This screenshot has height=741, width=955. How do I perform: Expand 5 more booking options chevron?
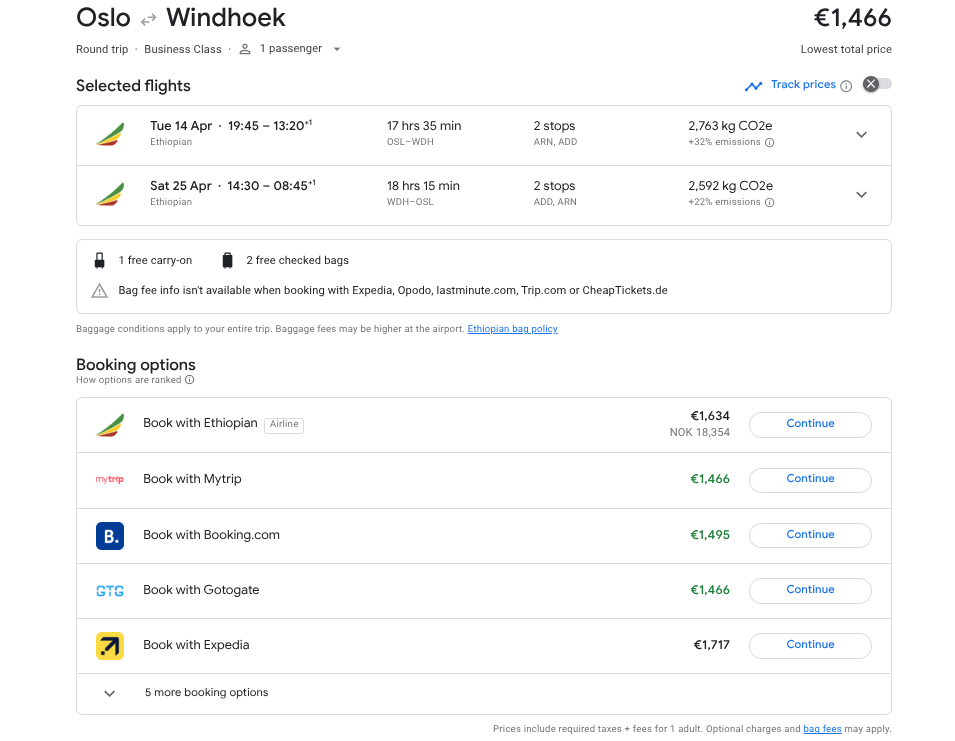click(110, 694)
